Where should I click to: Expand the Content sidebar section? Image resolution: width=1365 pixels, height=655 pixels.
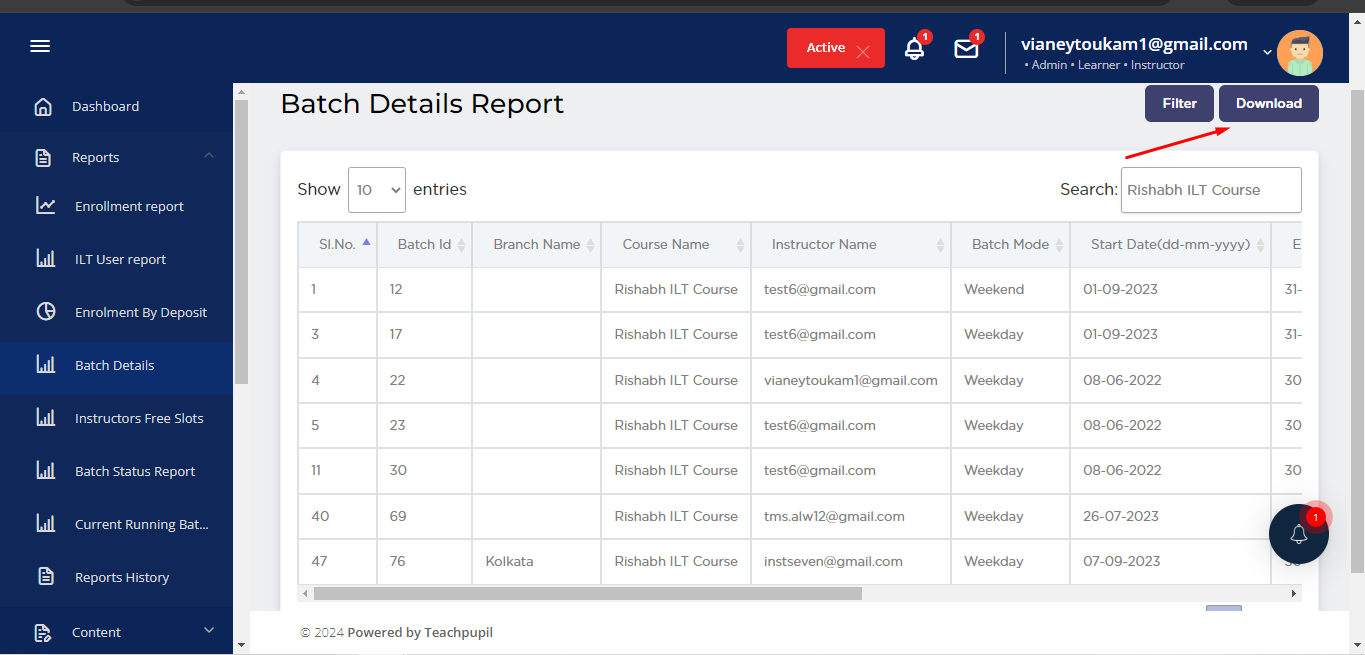tap(208, 630)
